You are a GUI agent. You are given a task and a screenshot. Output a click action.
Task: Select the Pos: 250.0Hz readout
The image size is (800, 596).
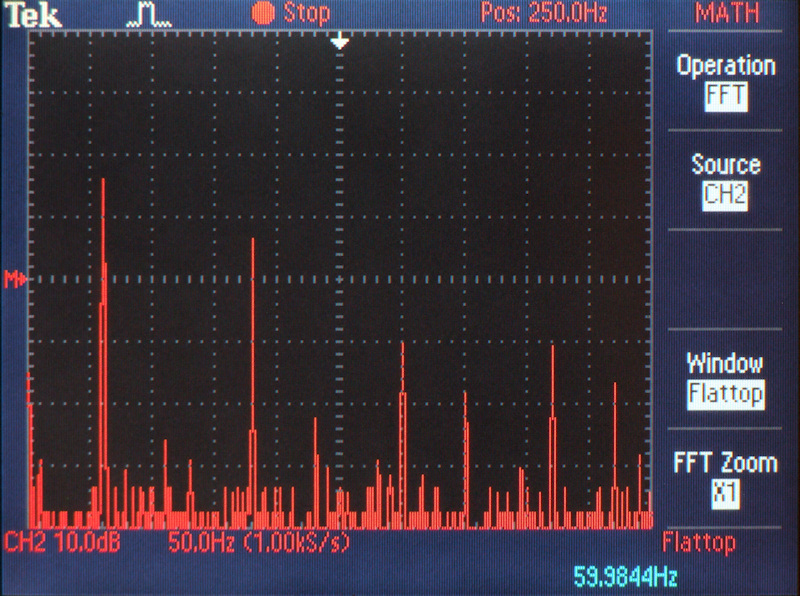544,12
